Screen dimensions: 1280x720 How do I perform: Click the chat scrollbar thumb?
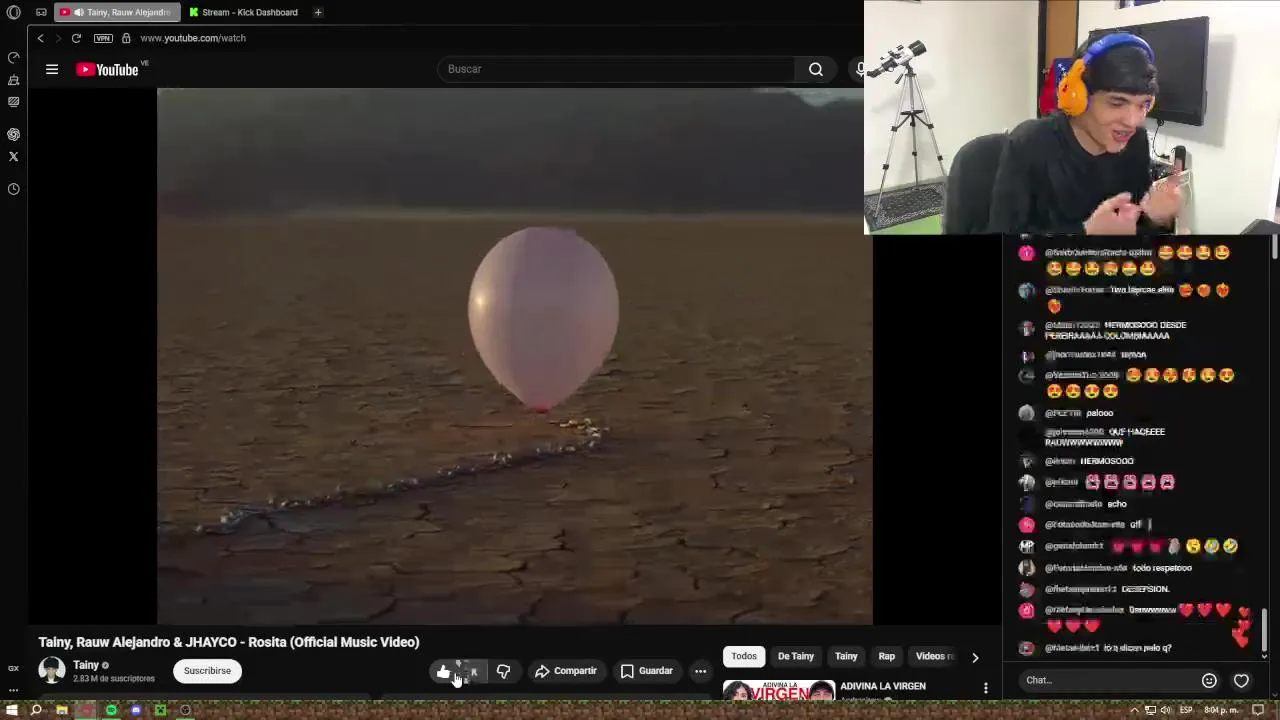tap(1265, 630)
